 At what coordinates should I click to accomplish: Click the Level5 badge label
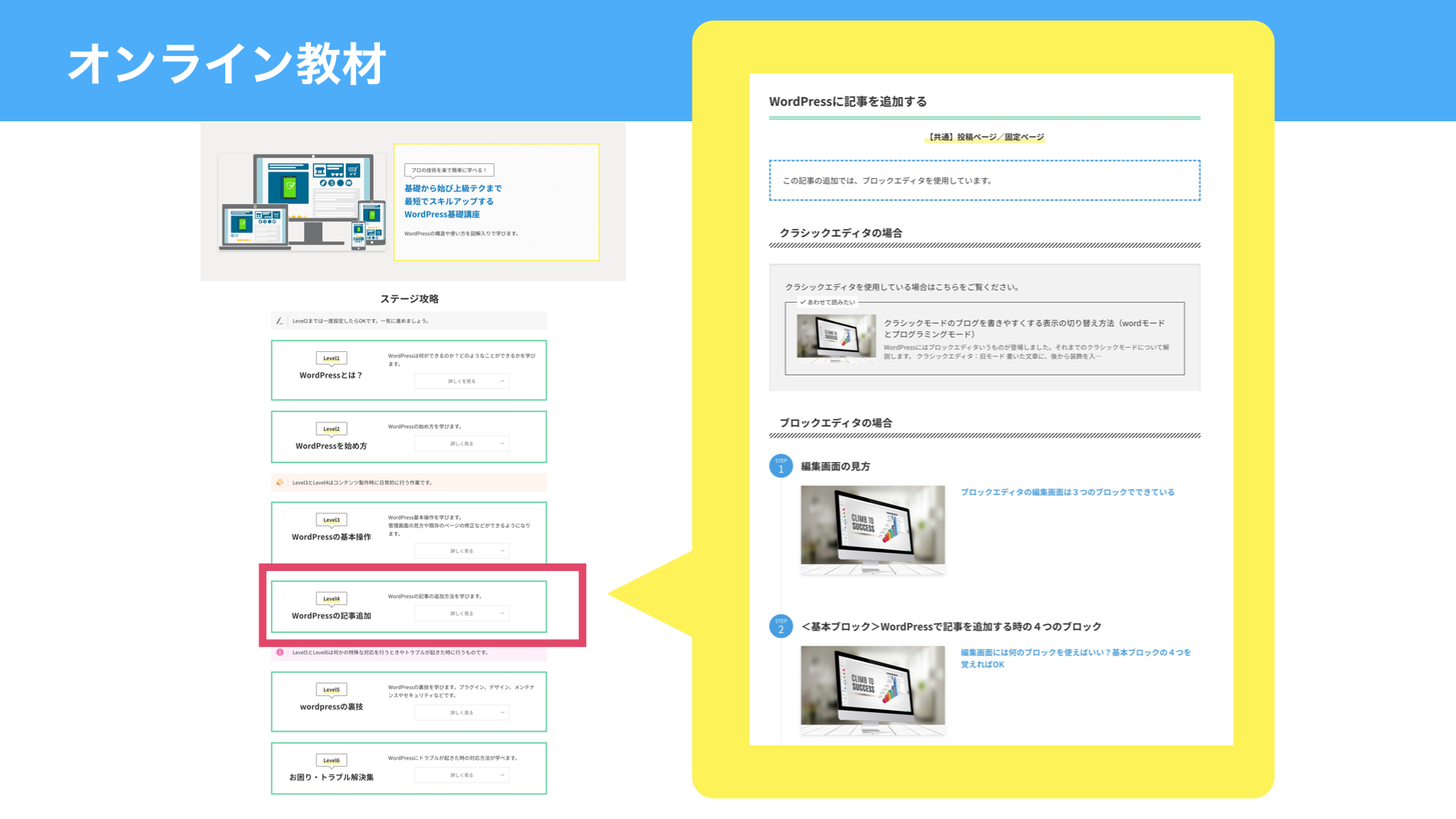331,690
